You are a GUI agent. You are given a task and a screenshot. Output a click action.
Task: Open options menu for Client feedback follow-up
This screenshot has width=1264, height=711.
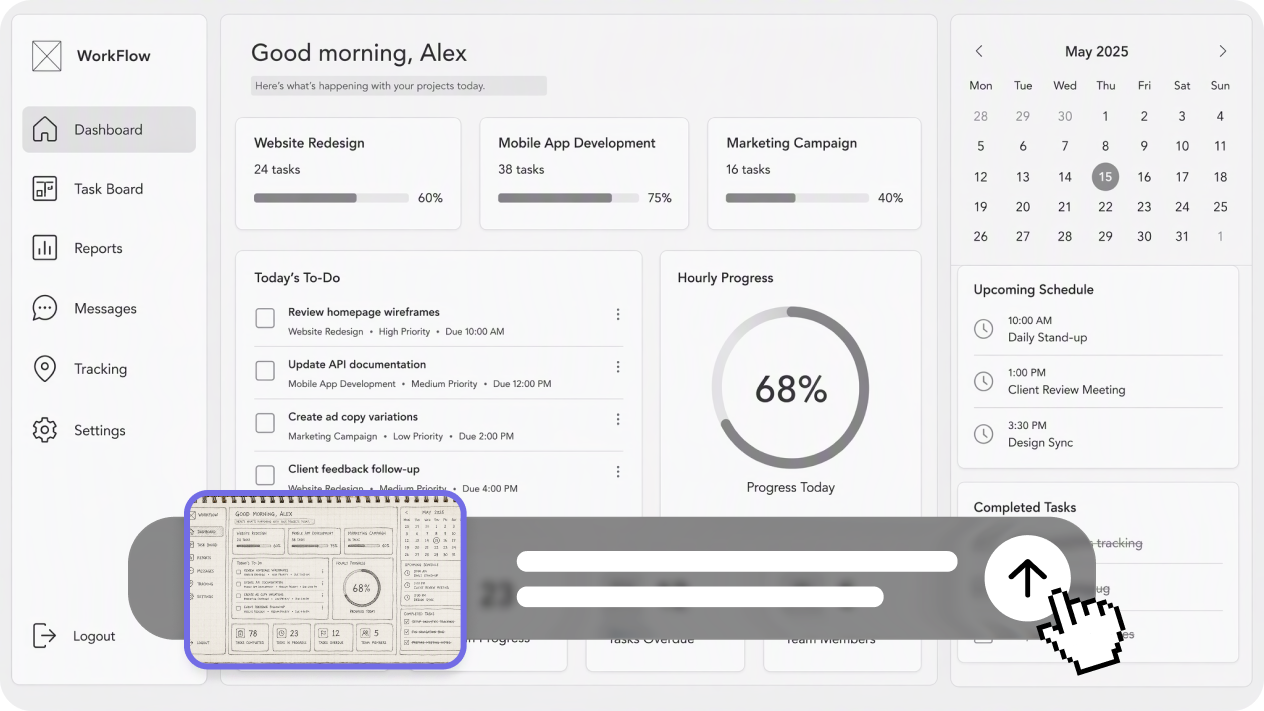tap(618, 471)
